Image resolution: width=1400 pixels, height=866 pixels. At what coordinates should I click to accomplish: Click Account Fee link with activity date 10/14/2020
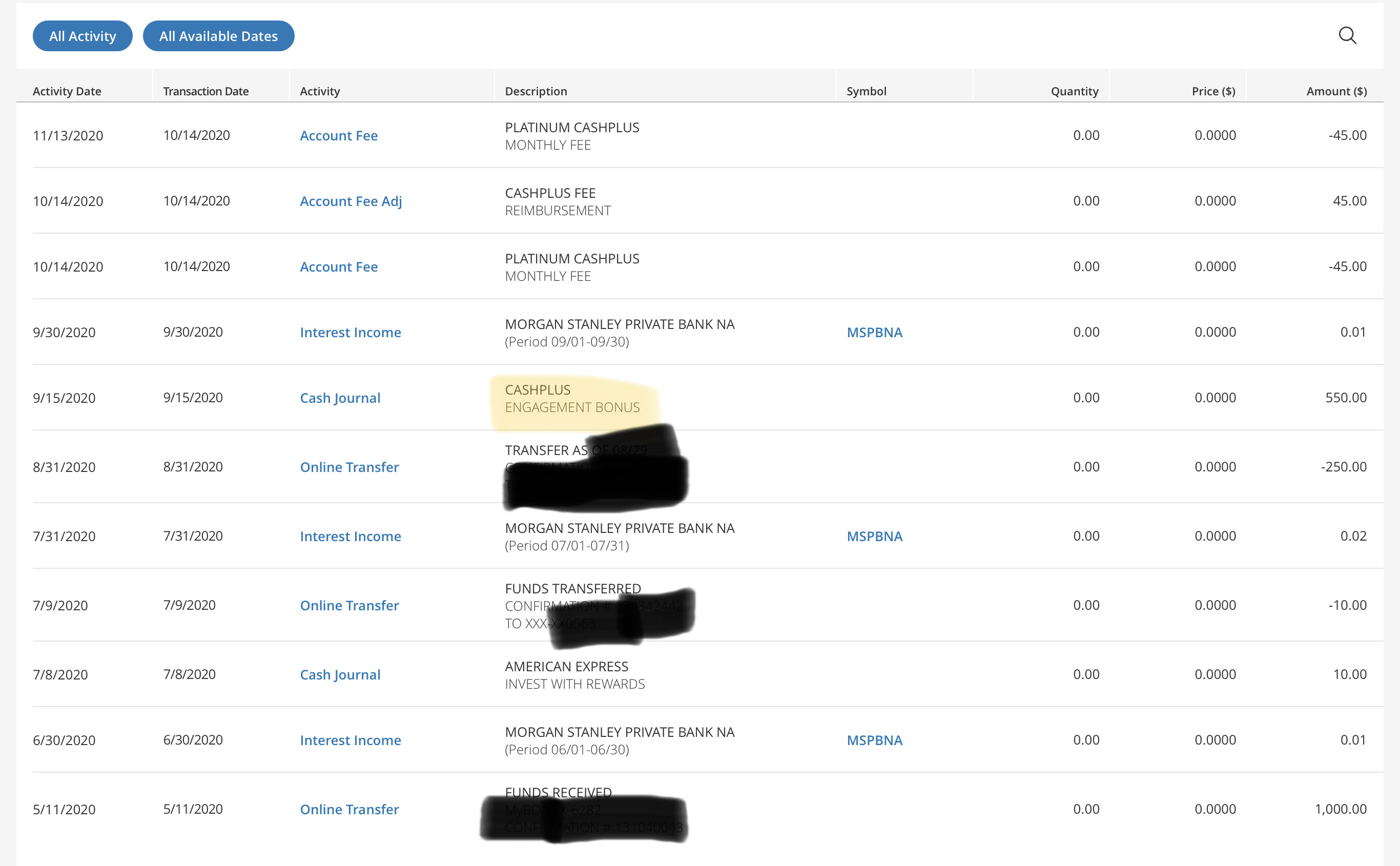coord(338,267)
